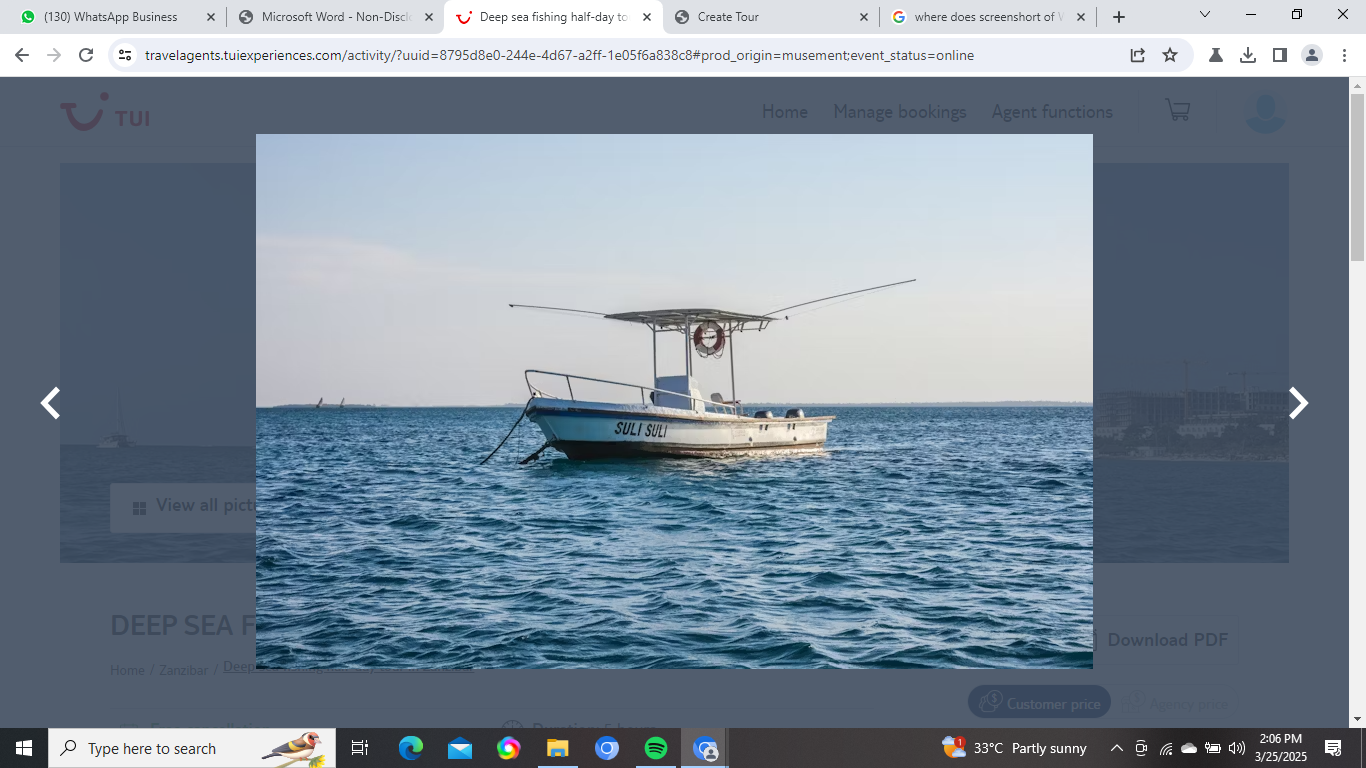Open Chrome profile avatar
Viewport: 1366px width, 768px height.
(1312, 55)
